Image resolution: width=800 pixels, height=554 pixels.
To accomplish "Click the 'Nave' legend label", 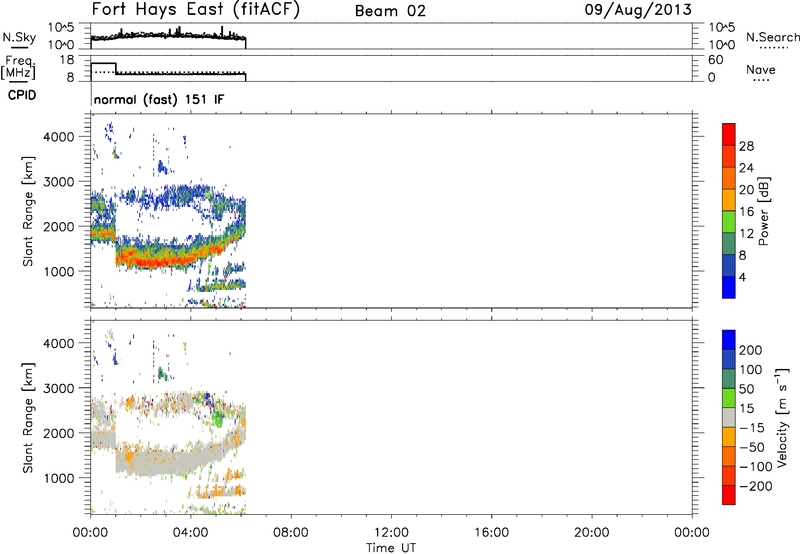I will coord(761,70).
